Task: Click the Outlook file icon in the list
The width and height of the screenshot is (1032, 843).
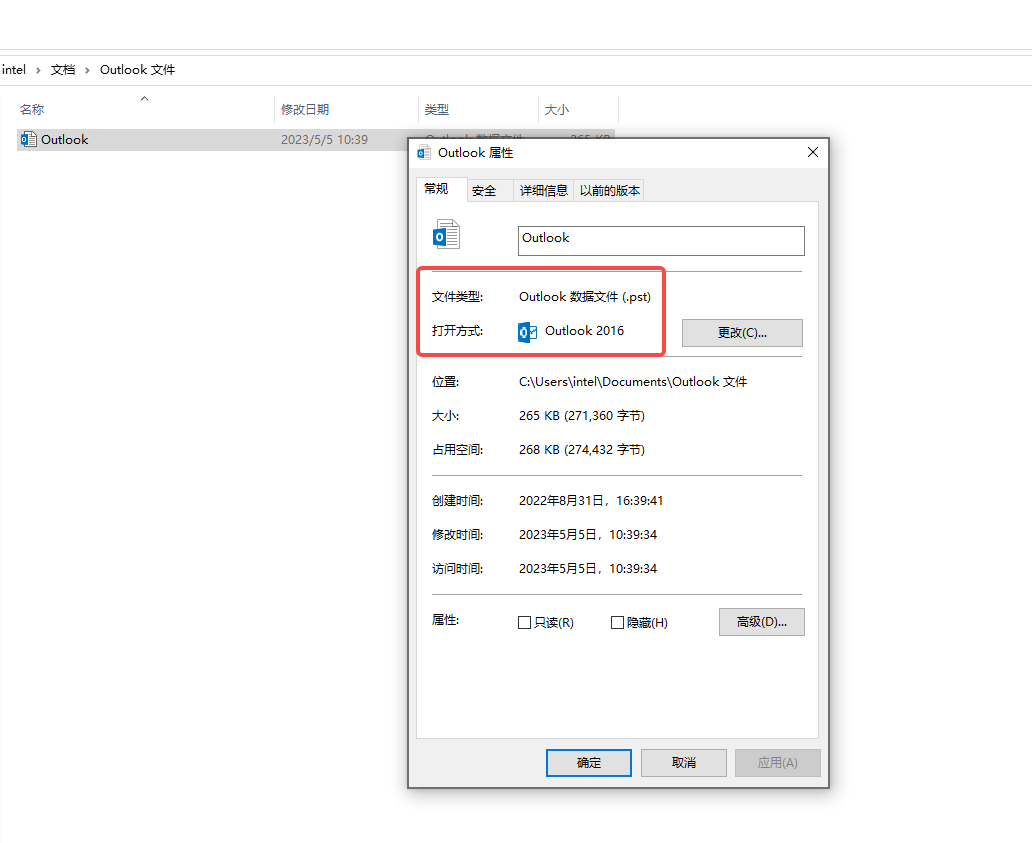Action: click(28, 140)
